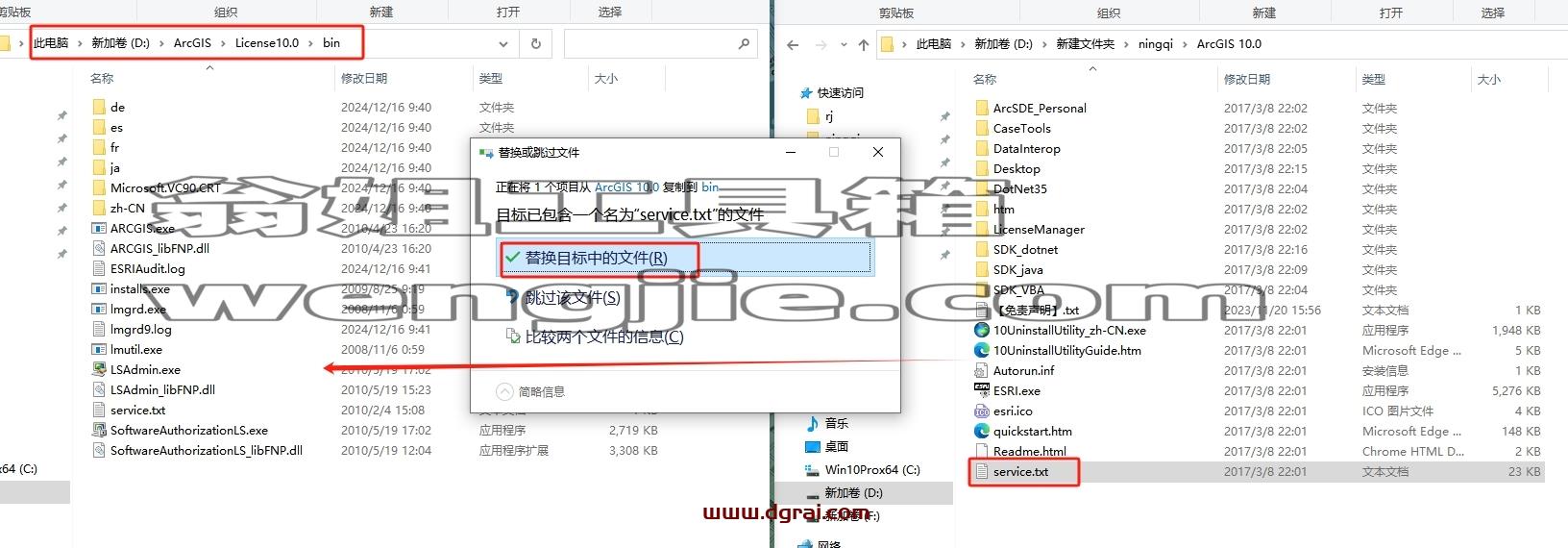Select rj folder in right navigation pane

[828, 116]
